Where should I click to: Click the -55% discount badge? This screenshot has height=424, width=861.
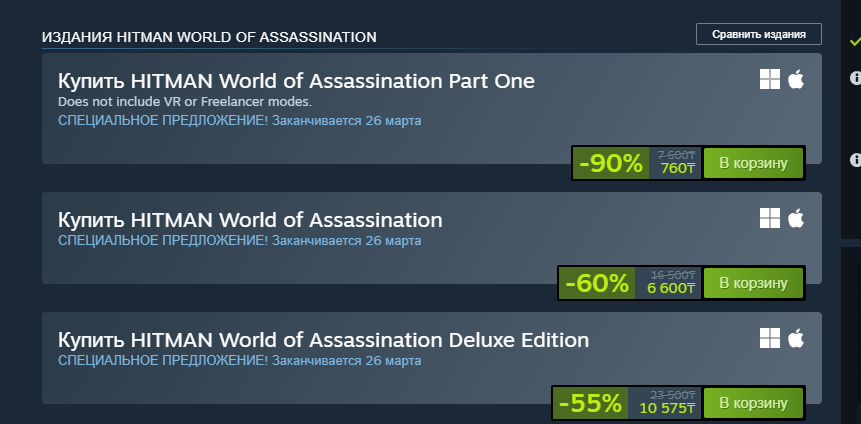pos(590,403)
